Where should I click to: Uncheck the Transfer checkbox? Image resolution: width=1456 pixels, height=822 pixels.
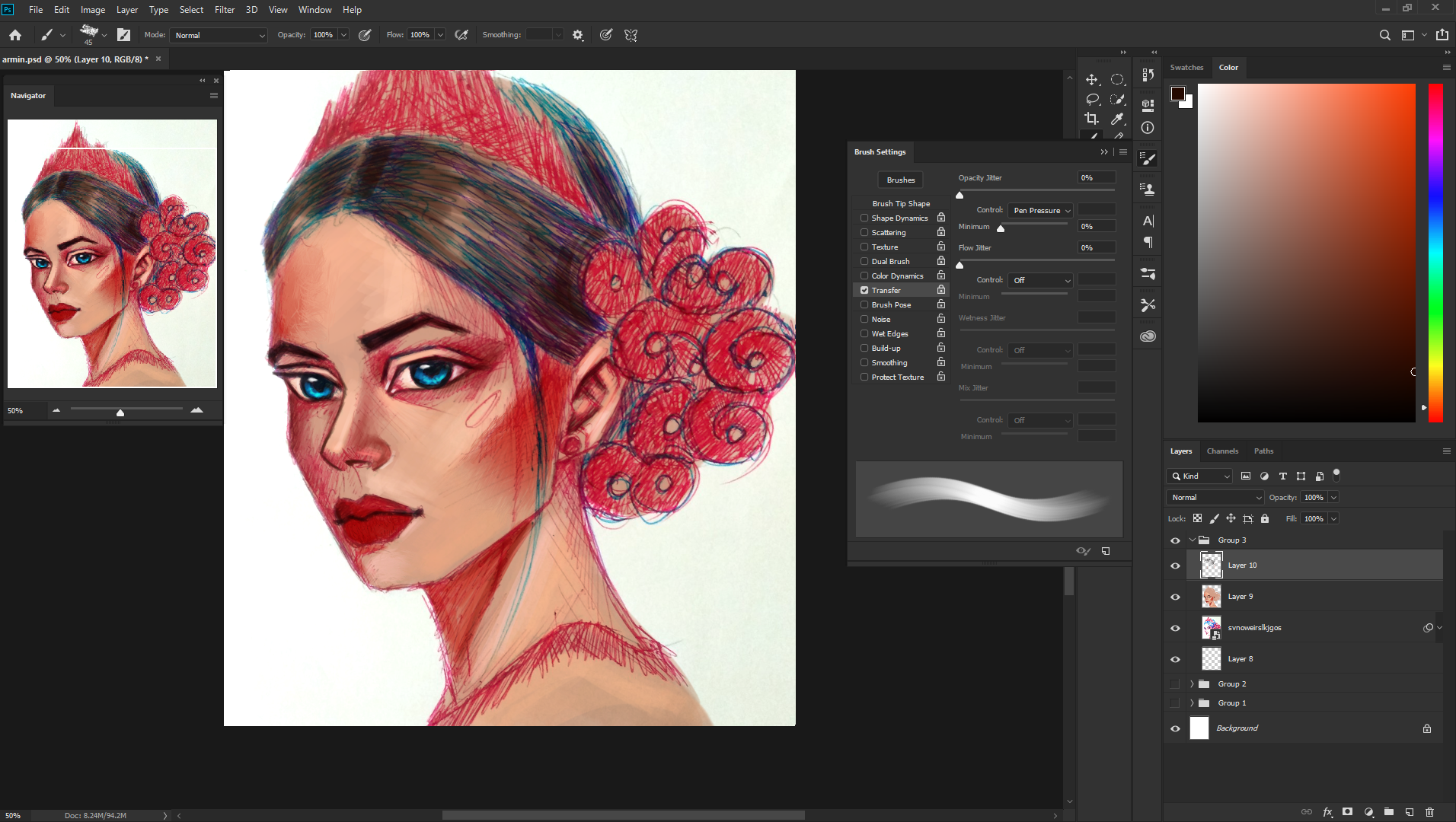click(x=864, y=290)
